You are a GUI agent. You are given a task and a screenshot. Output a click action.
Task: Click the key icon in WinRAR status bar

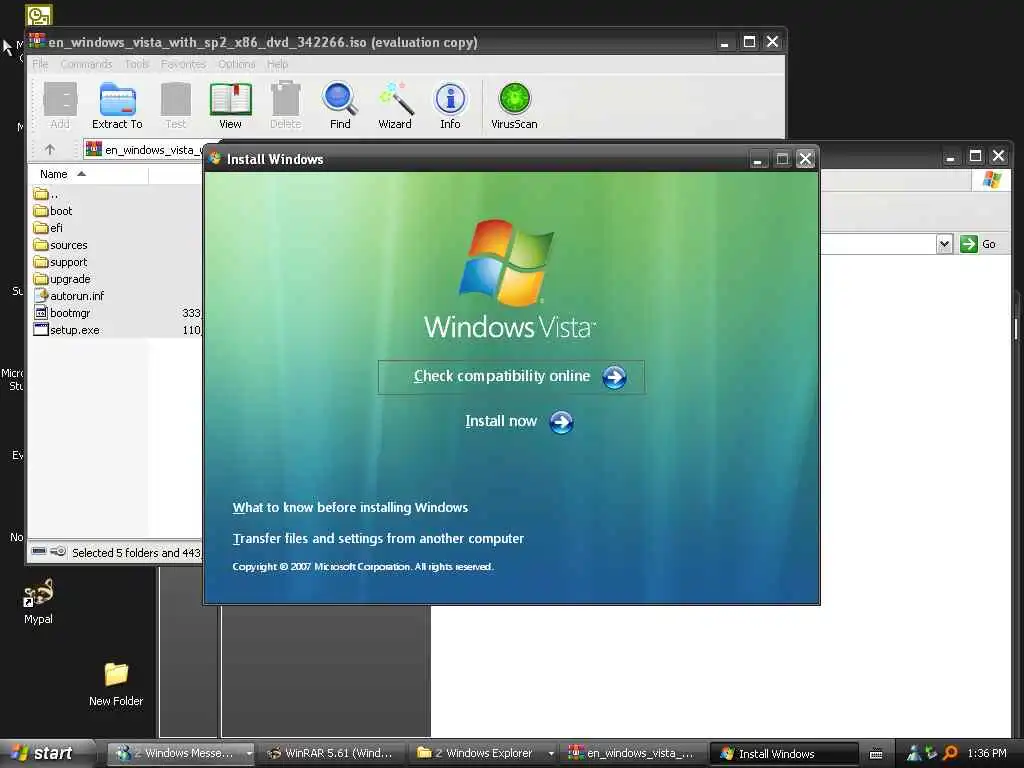58,552
